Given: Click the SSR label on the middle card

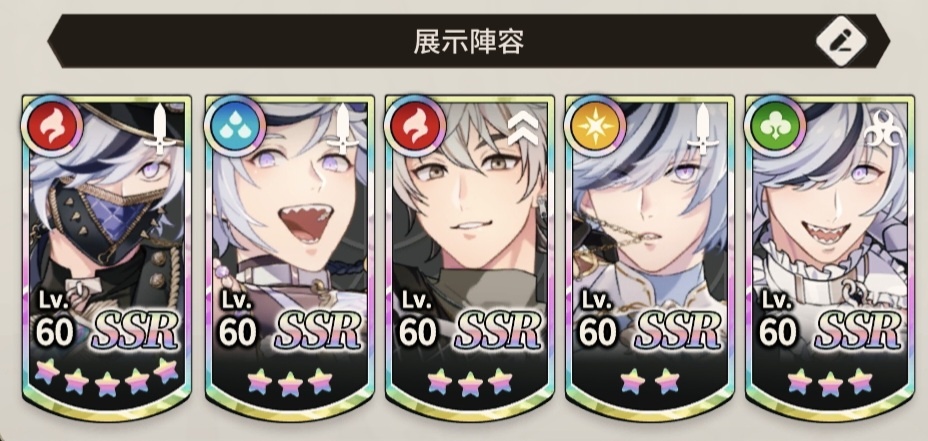Looking at the screenshot, I should tap(497, 330).
